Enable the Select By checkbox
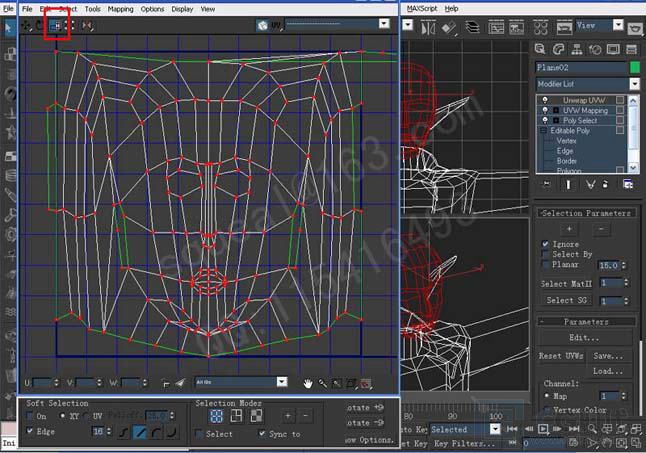 pyautogui.click(x=545, y=254)
